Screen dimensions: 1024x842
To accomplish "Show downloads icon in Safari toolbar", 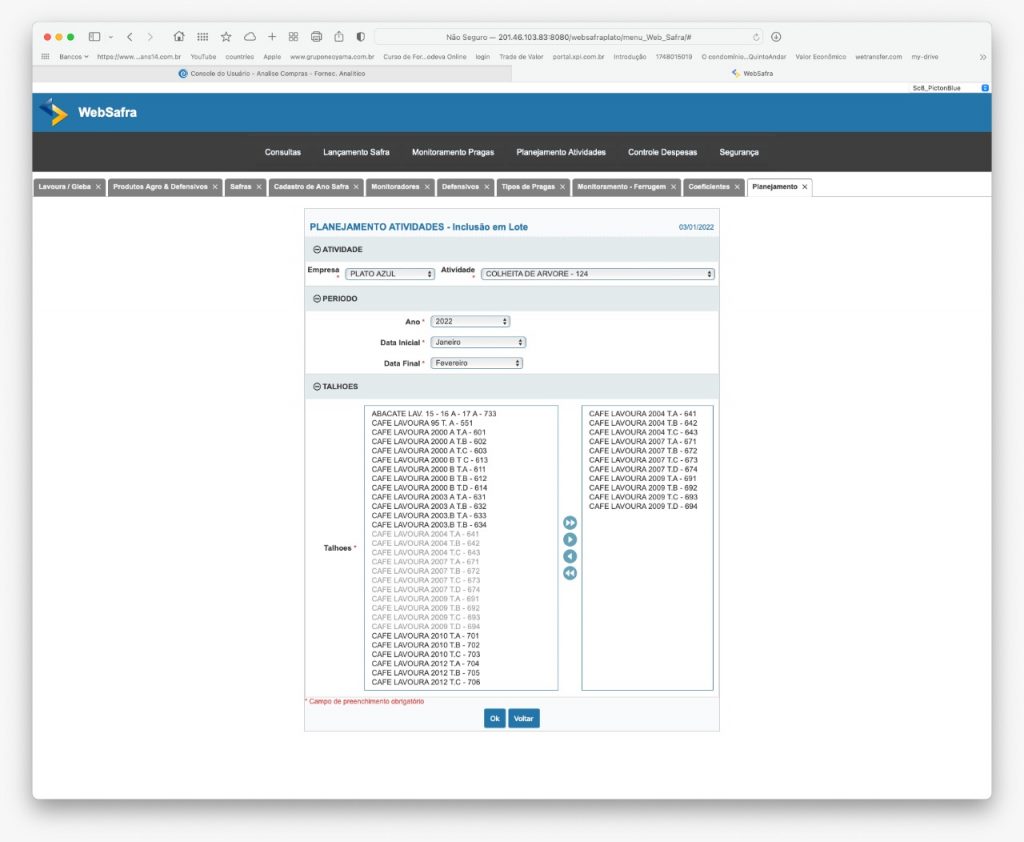I will pos(776,37).
